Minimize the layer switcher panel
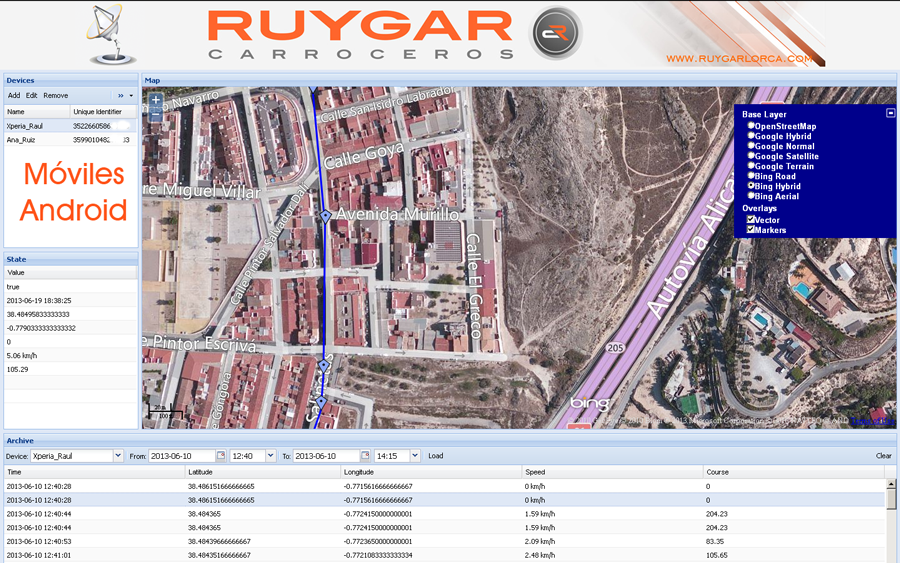Viewport: 900px width, 563px height. (890, 113)
